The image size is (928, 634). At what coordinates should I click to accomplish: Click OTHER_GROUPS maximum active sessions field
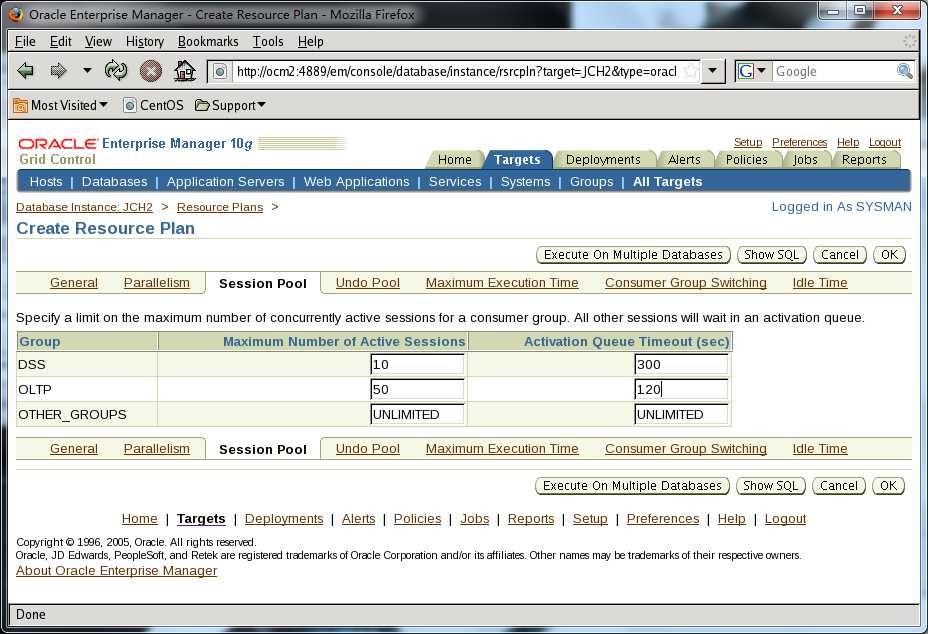(x=418, y=414)
